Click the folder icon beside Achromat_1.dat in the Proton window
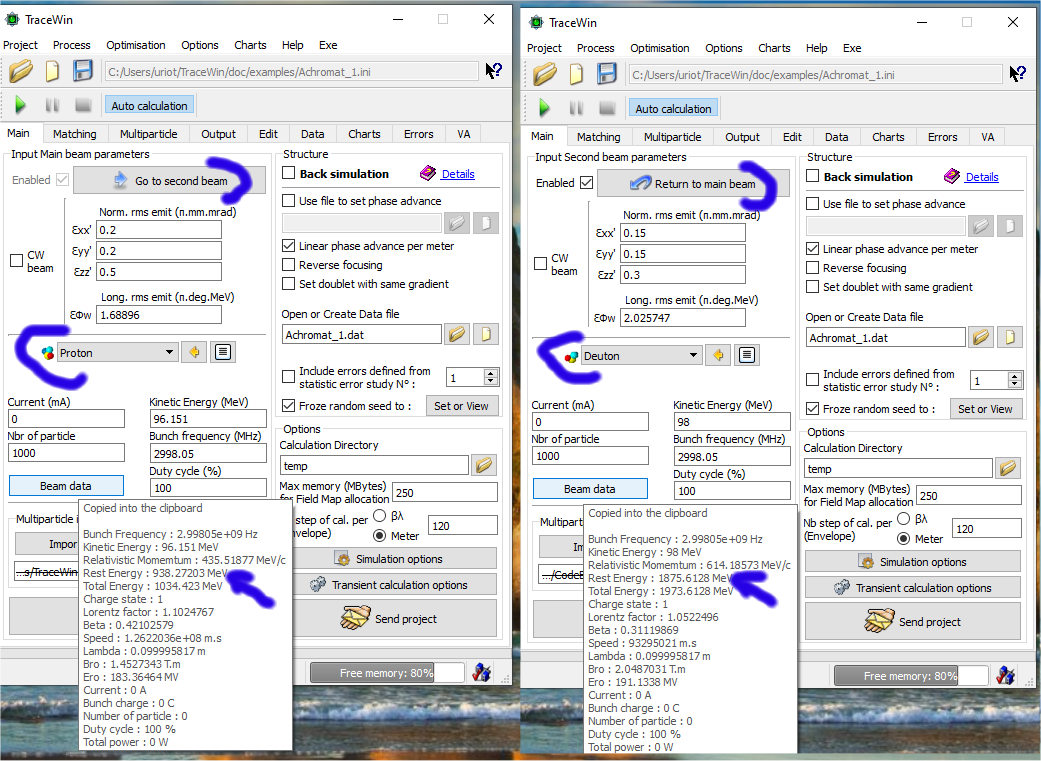Image resolution: width=1041 pixels, height=761 pixels. tap(457, 334)
